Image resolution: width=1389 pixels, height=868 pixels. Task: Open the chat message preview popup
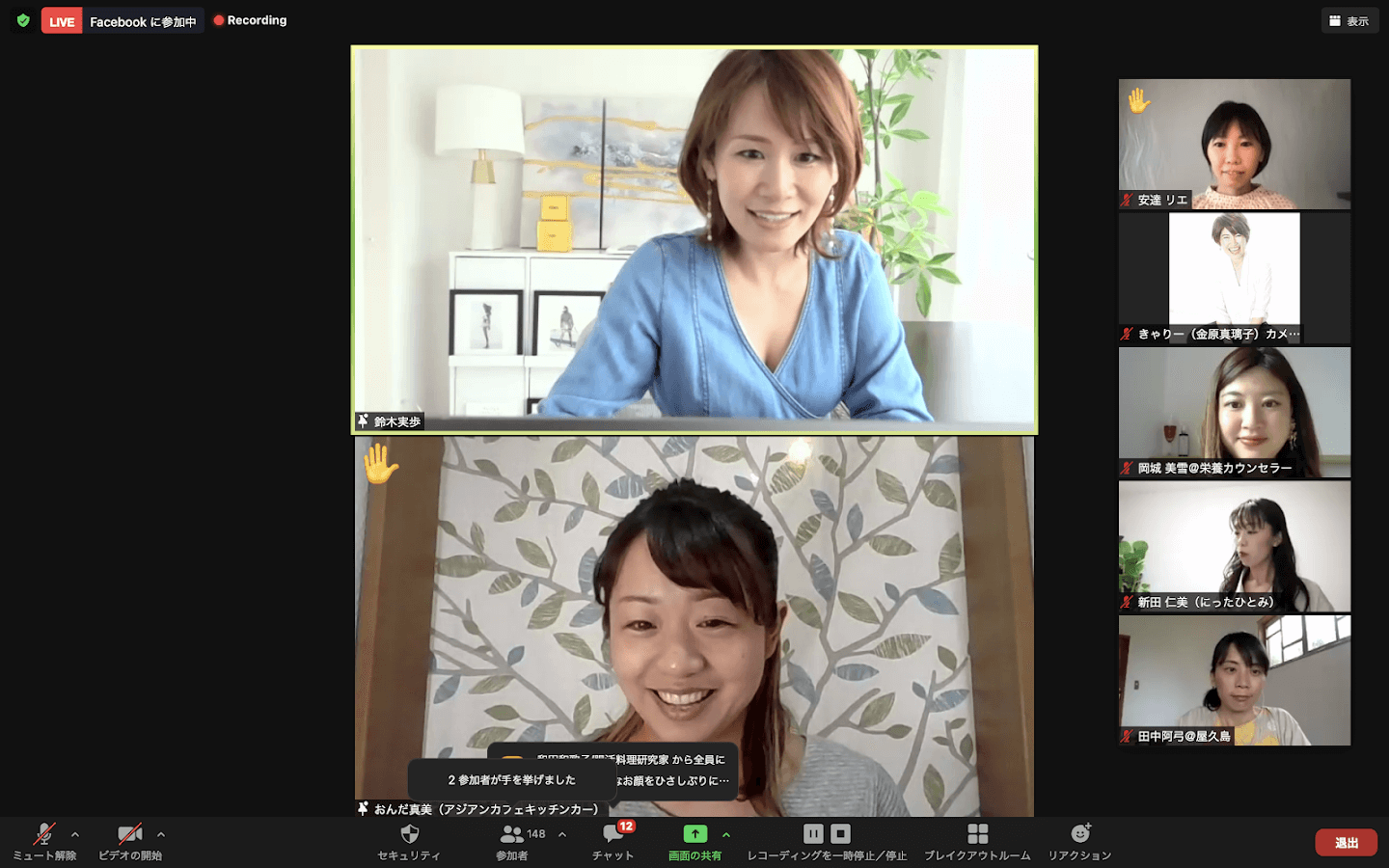click(675, 771)
